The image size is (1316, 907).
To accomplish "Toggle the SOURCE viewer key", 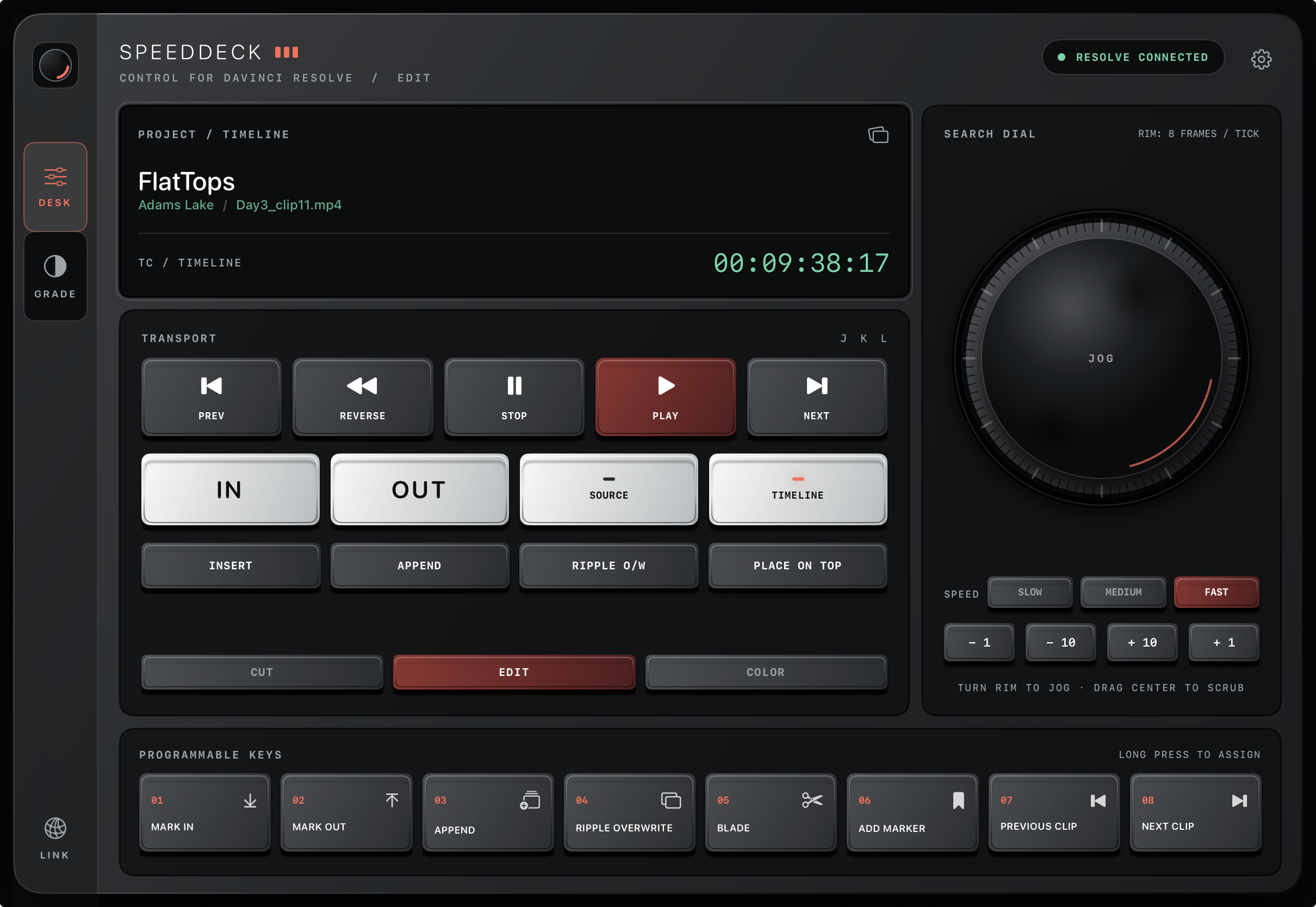I will pyautogui.click(x=609, y=489).
